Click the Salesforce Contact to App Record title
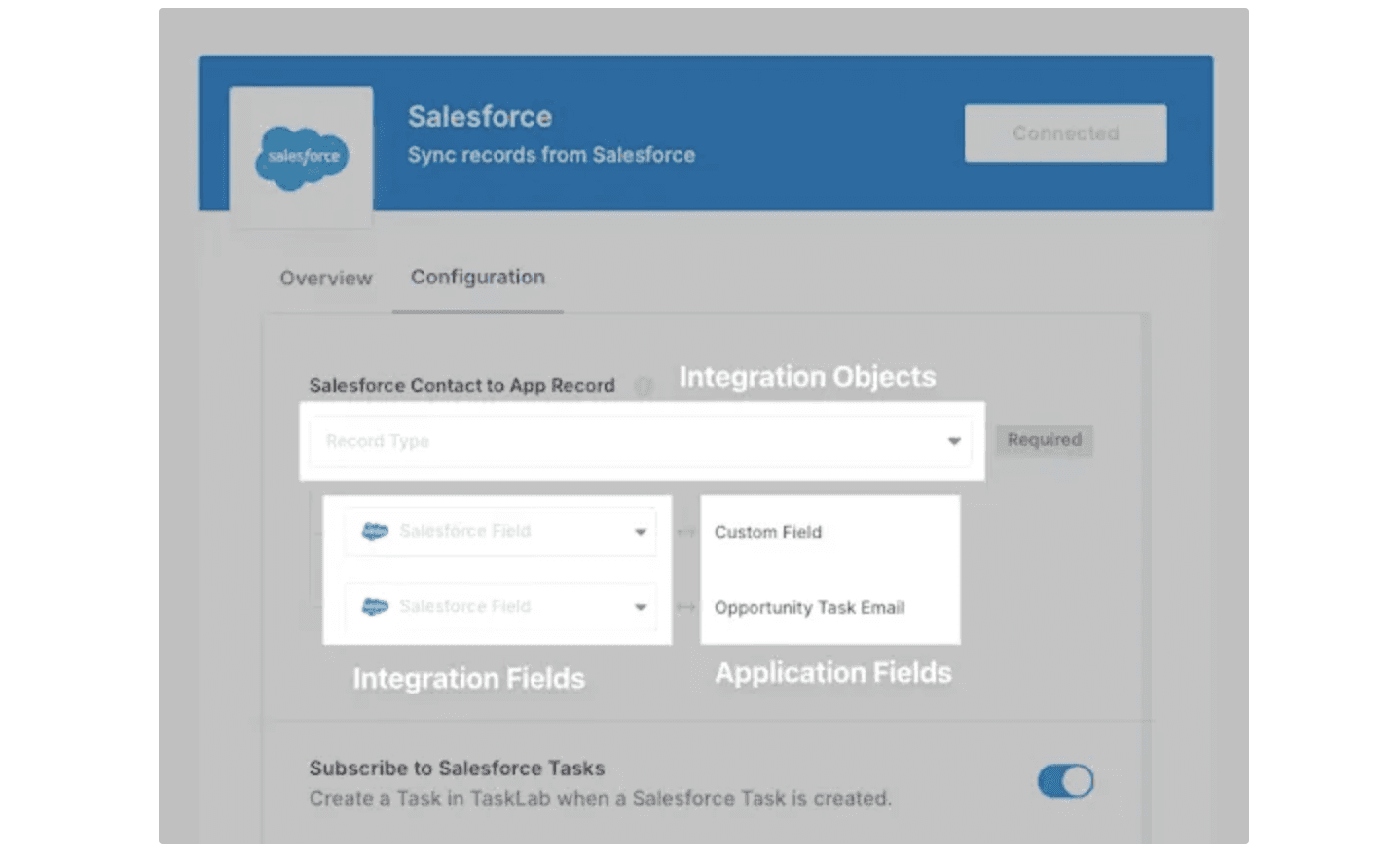 pos(461,386)
